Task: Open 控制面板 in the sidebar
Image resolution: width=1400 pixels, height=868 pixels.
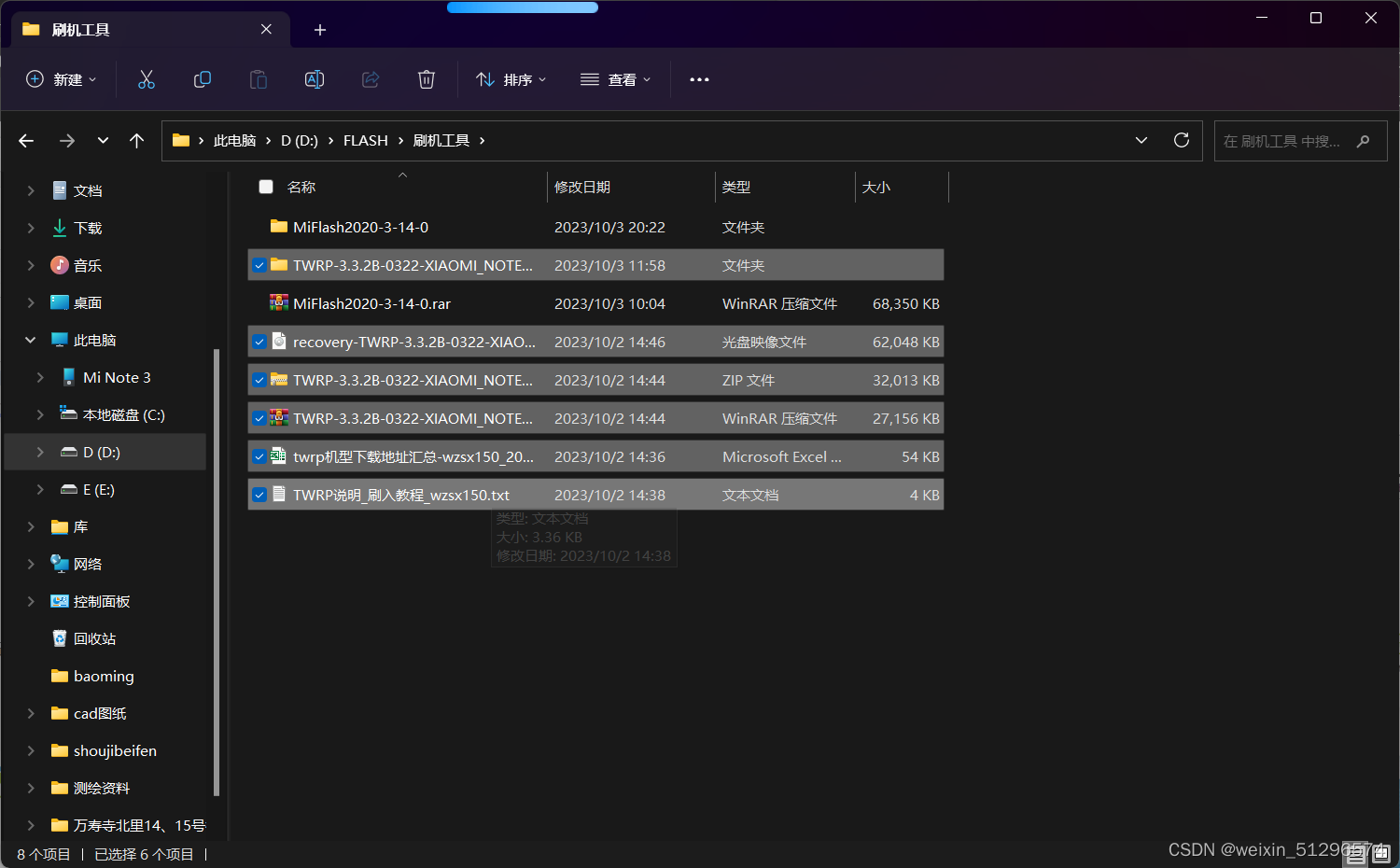Action: coord(102,601)
